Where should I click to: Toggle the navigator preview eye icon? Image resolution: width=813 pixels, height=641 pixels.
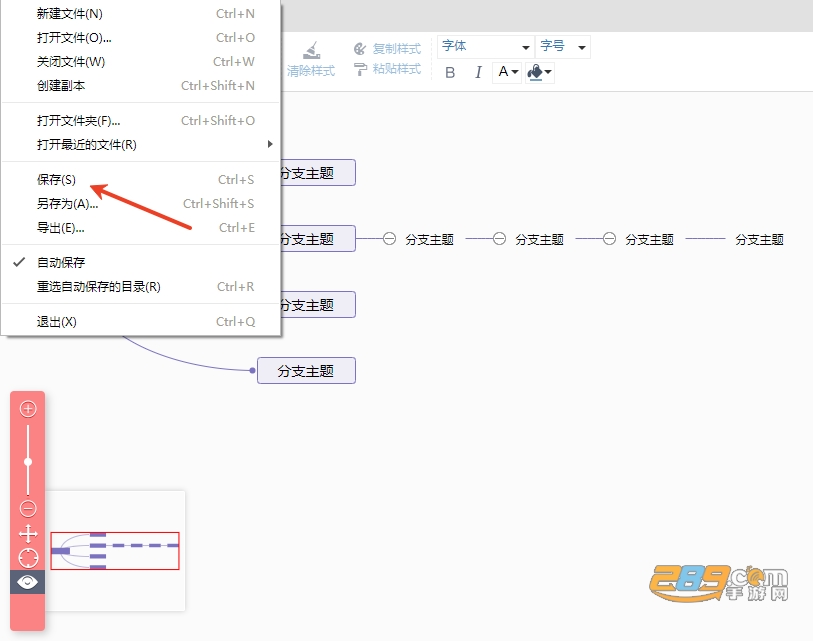(x=27, y=582)
